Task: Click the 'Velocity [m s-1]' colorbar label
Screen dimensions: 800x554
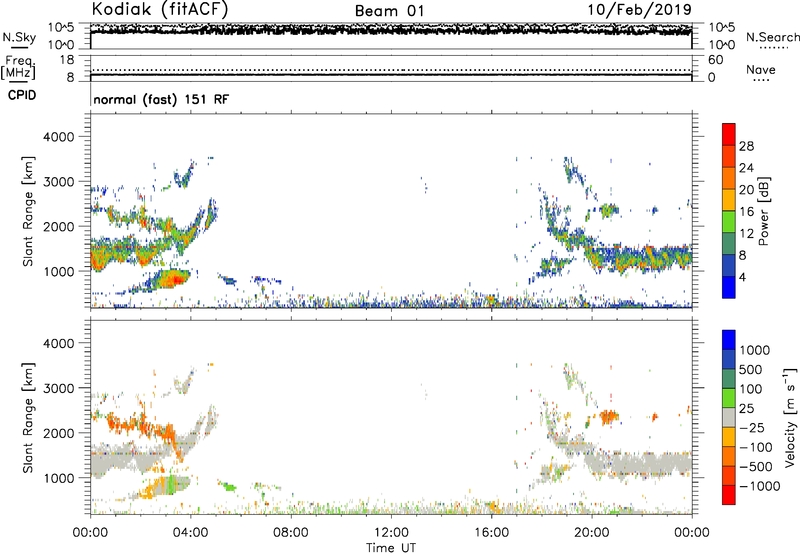Action: point(790,417)
